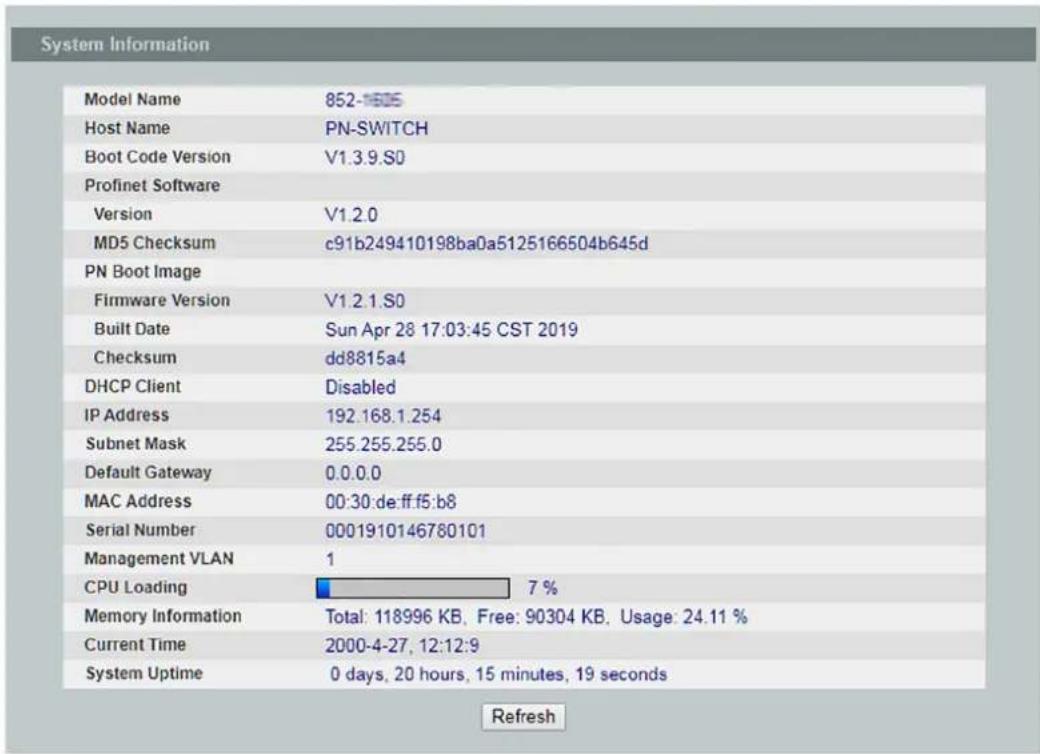This screenshot has height=754, width=1040.
Task: Click the Serial Number label
Action: coord(140,530)
